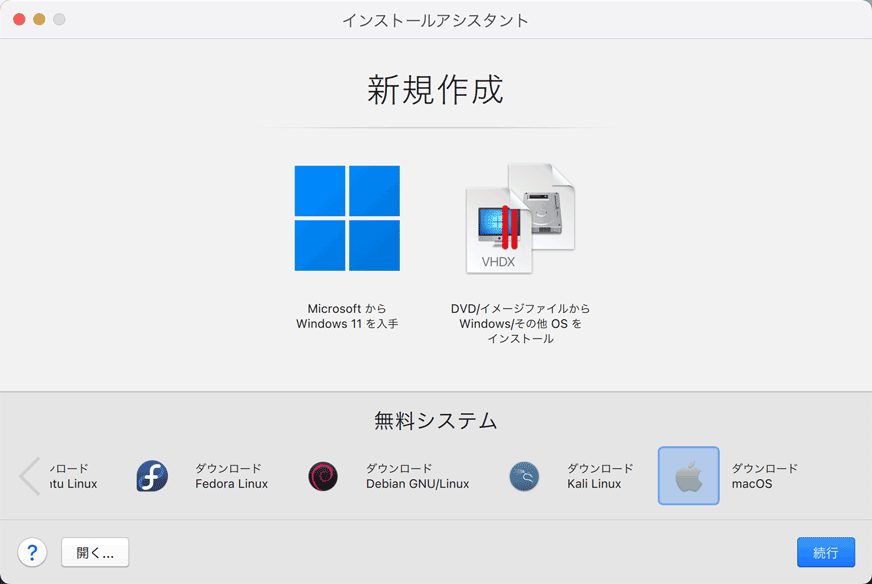Open help with the question mark button

click(x=32, y=552)
